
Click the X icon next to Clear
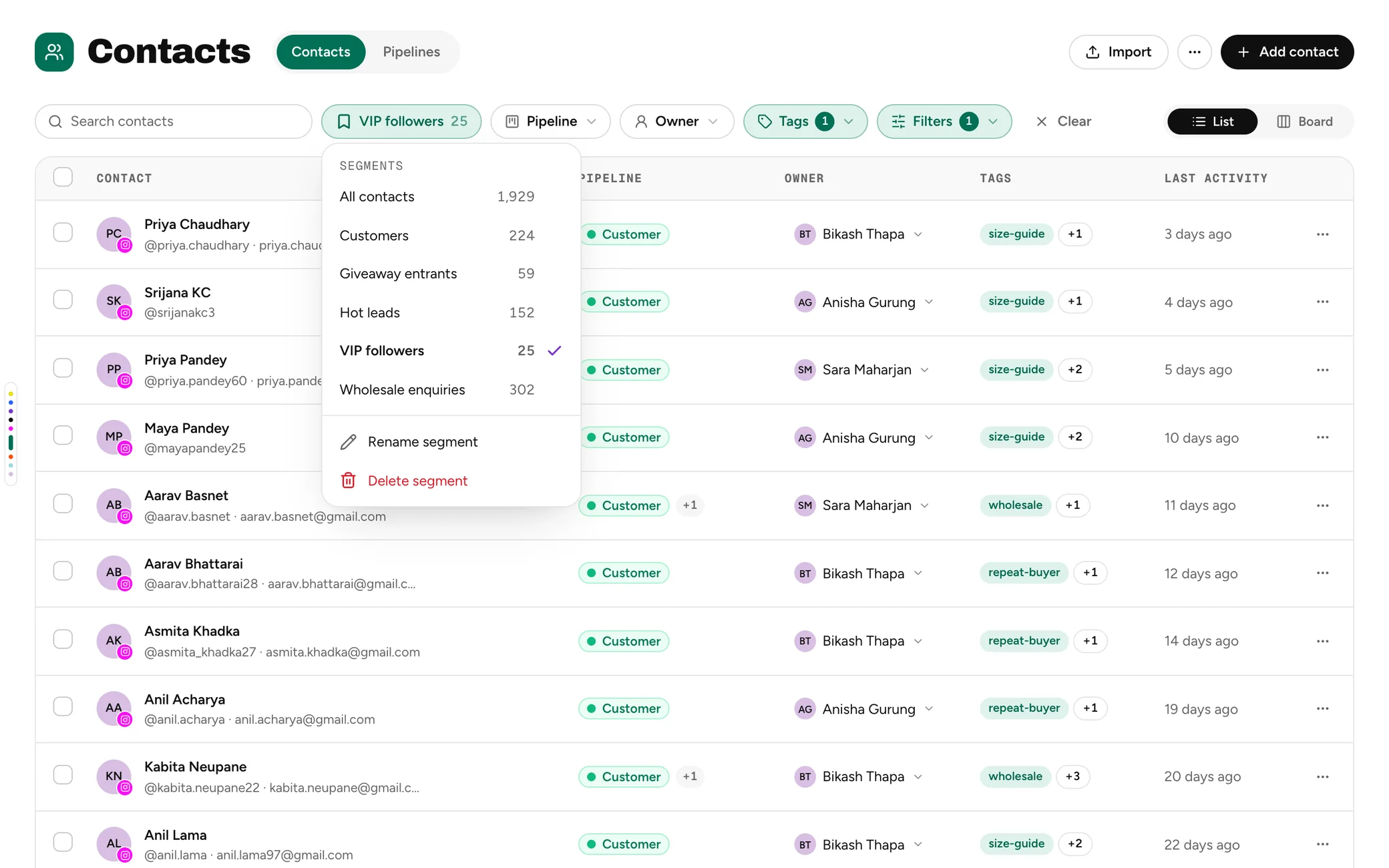coord(1041,122)
